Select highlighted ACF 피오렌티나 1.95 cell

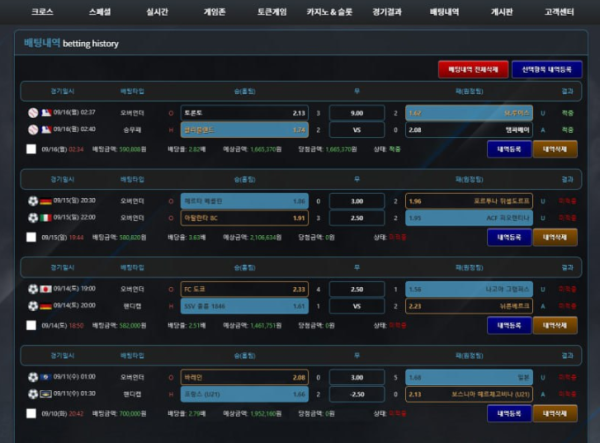pos(469,218)
